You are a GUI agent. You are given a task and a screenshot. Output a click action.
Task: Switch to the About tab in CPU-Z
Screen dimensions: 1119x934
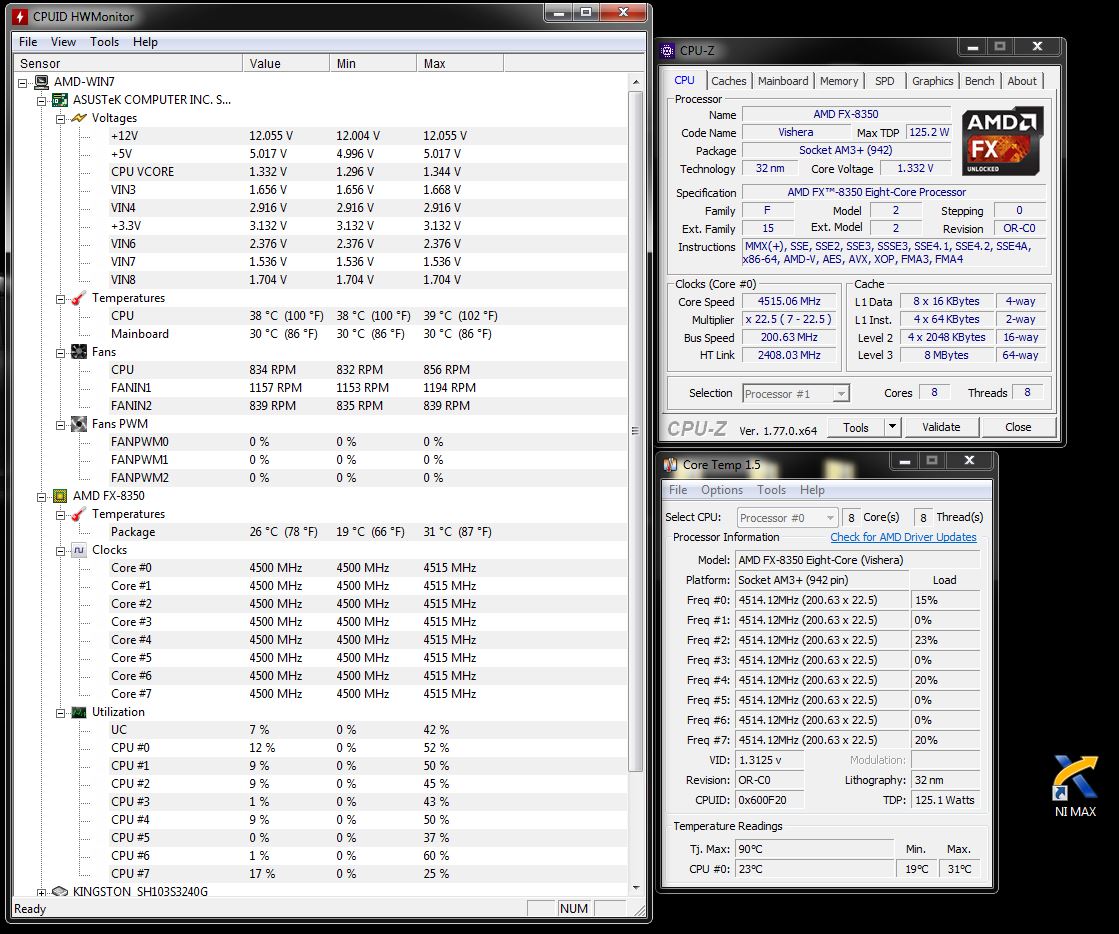[1021, 81]
